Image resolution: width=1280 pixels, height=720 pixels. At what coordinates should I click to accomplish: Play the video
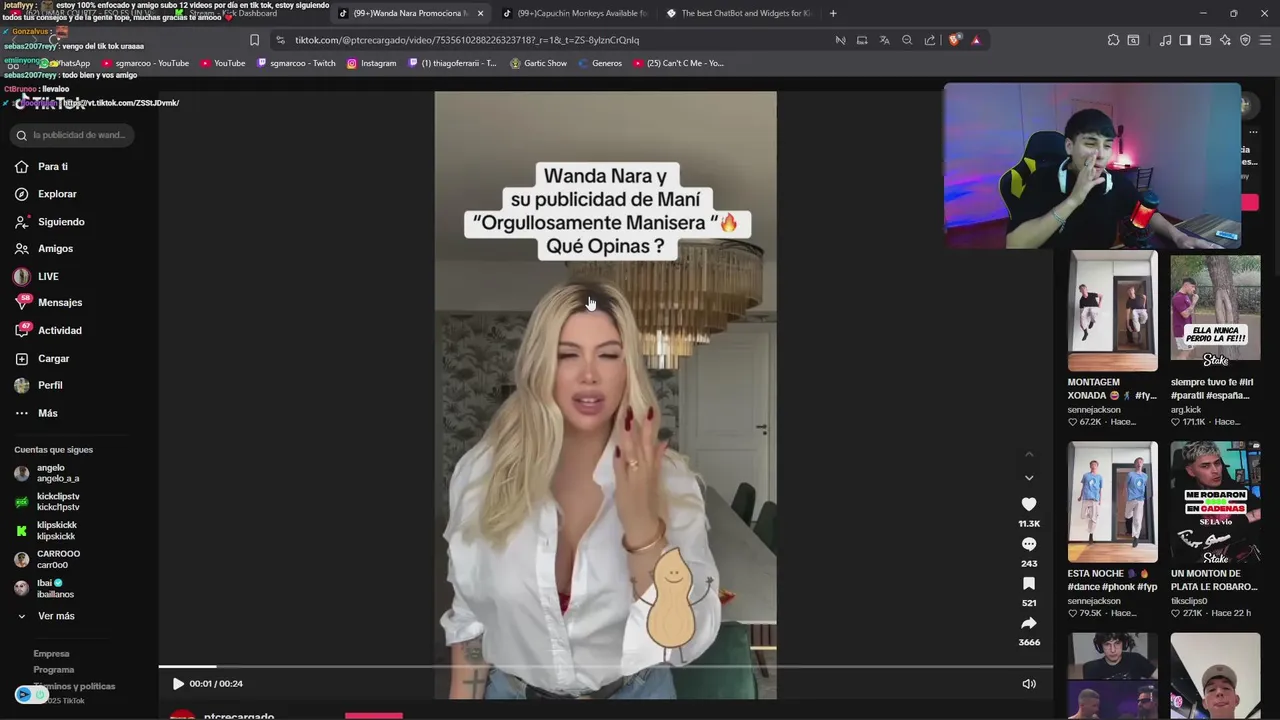pos(178,684)
